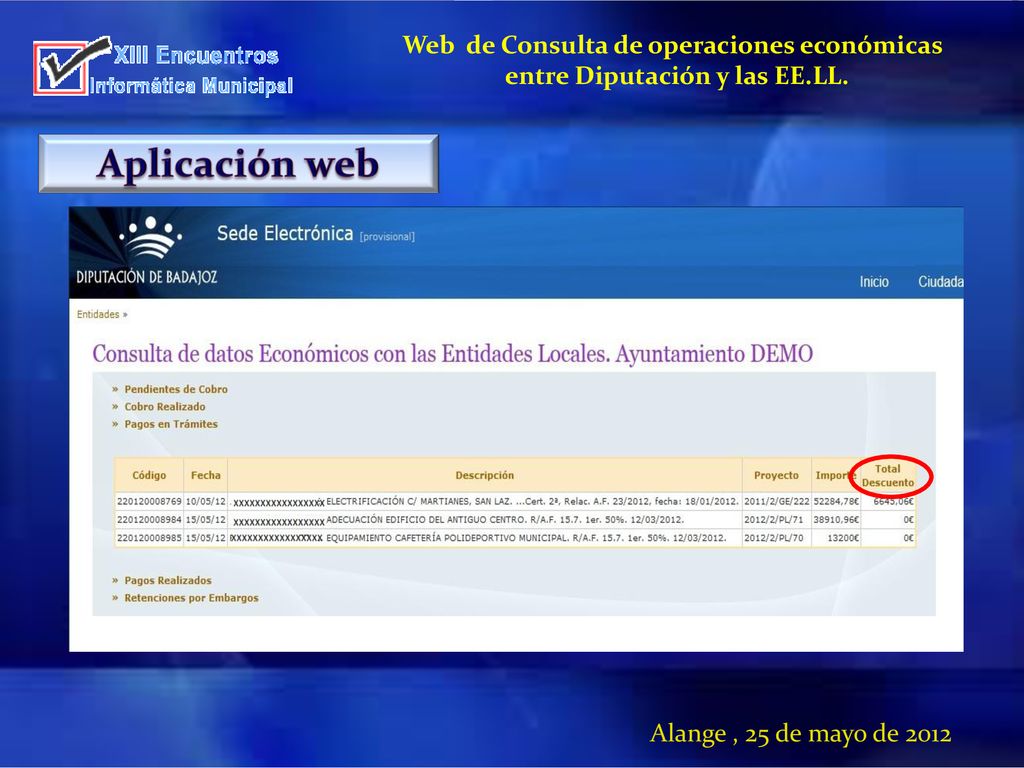
Task: Click the [provisional] label
Action: click(x=387, y=236)
